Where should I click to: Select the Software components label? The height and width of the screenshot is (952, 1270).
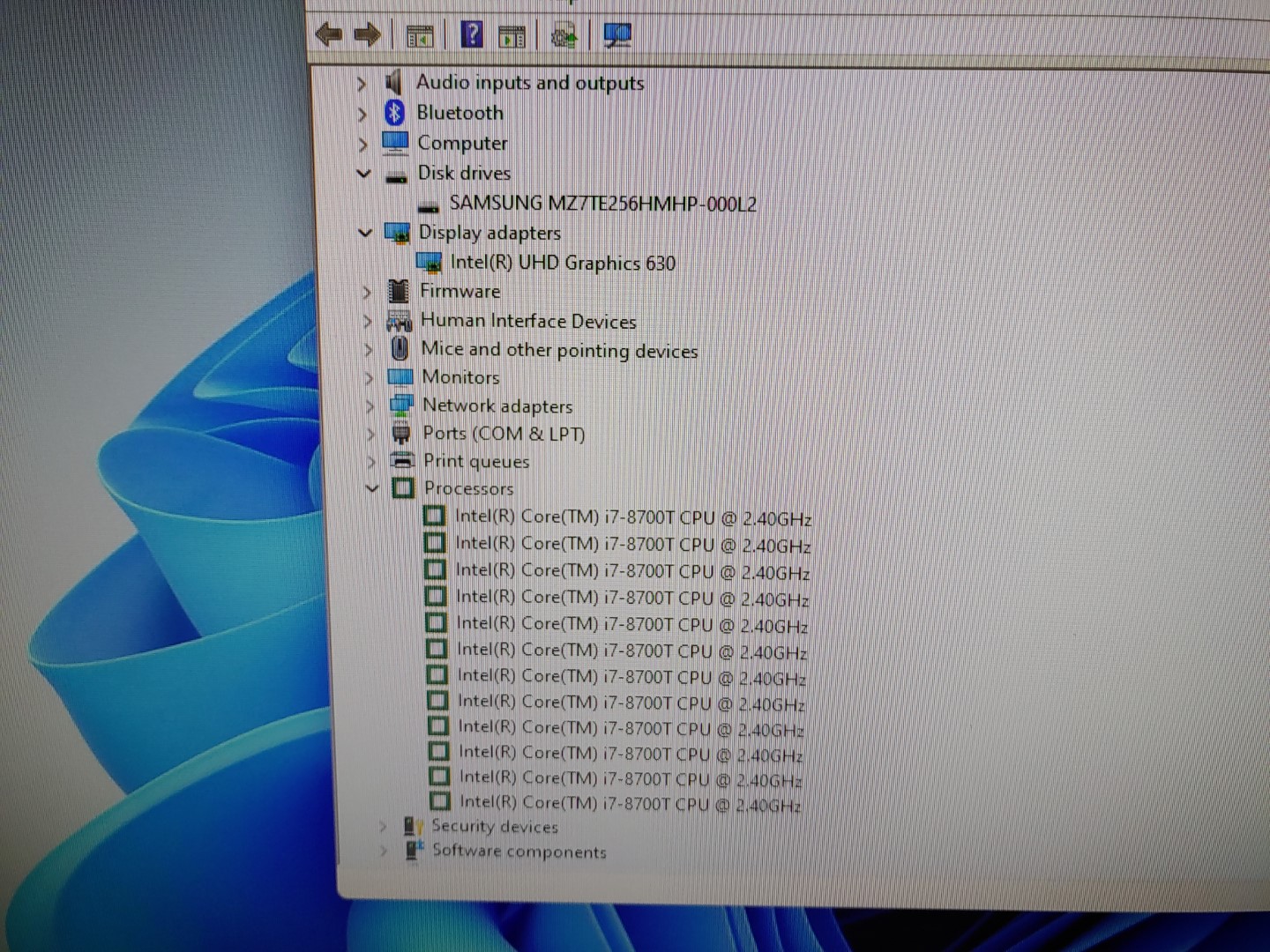519,852
